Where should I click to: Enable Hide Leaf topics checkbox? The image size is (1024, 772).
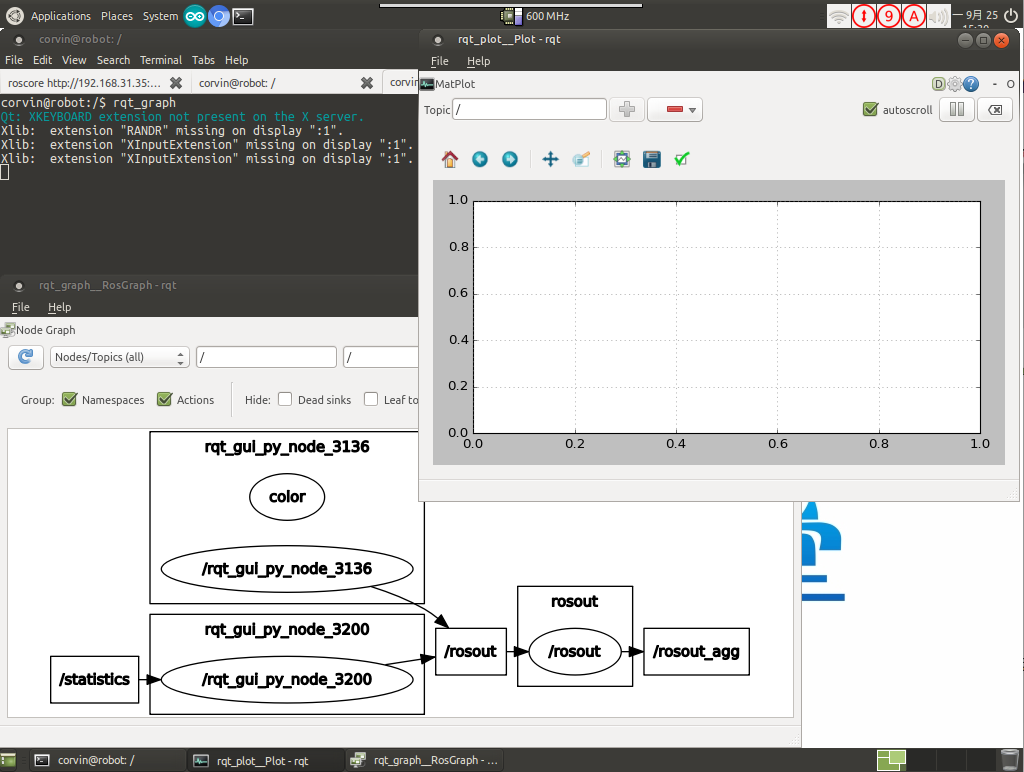(x=371, y=399)
